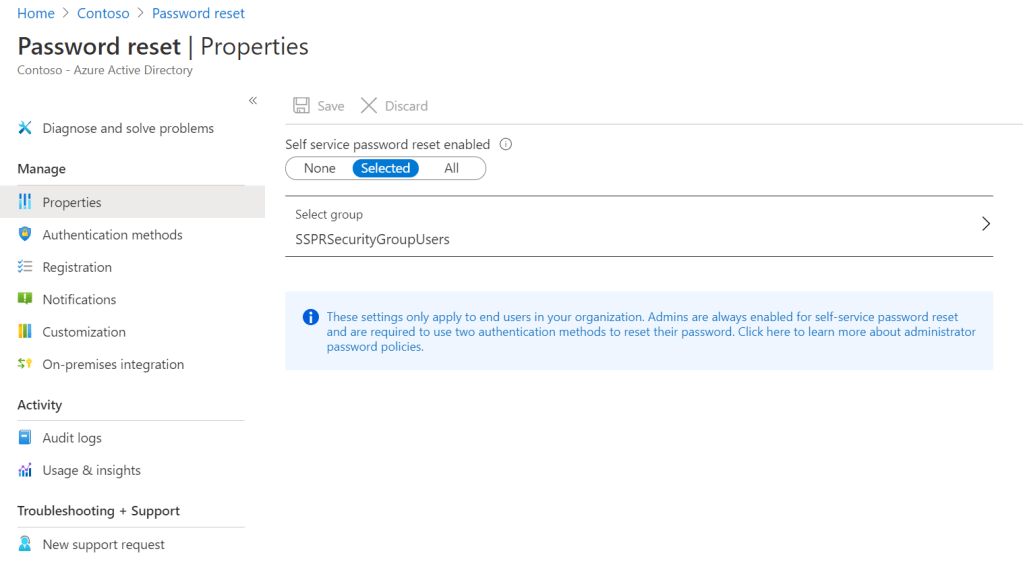
Task: Collapse the left navigation menu
Action: (253, 100)
